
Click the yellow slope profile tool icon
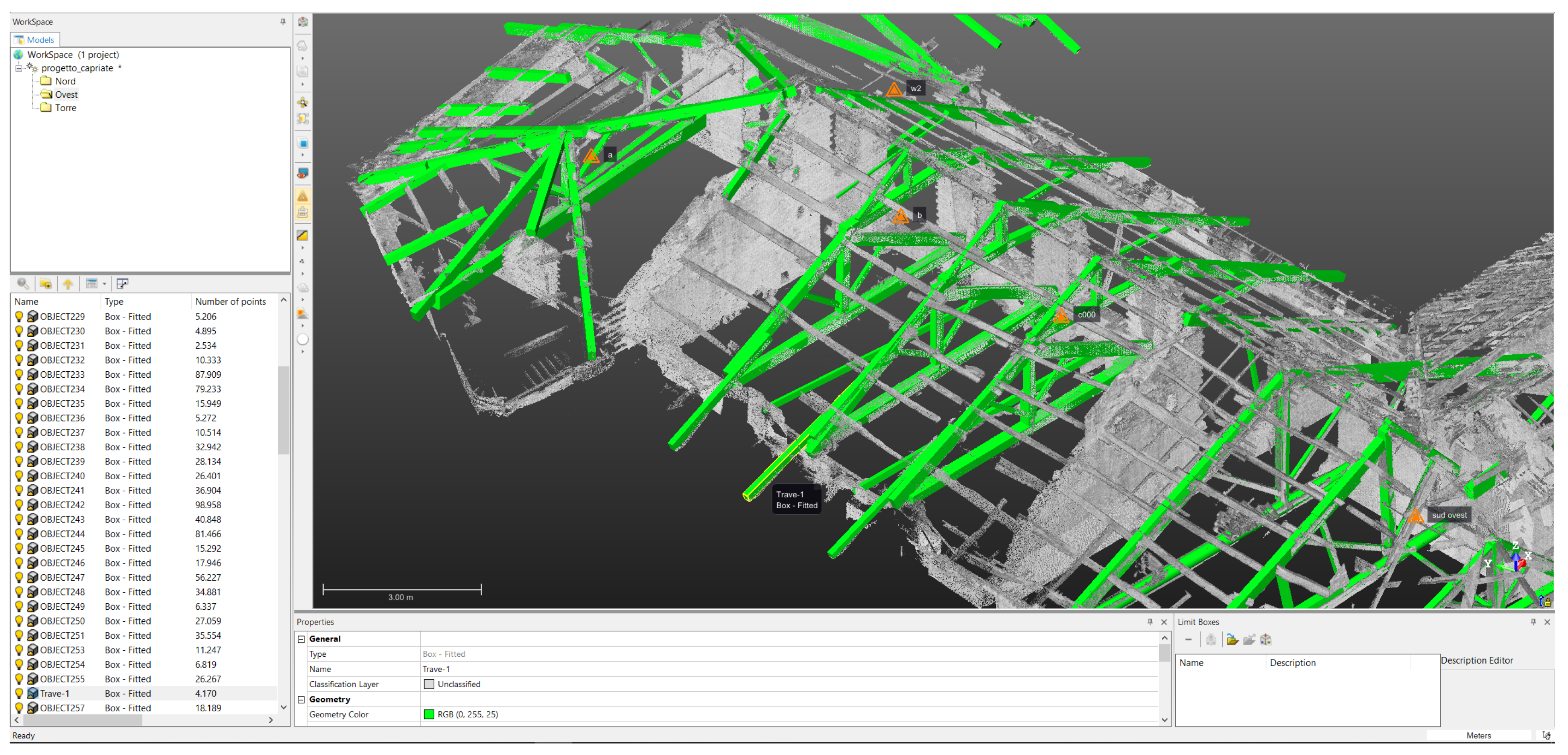click(x=302, y=236)
